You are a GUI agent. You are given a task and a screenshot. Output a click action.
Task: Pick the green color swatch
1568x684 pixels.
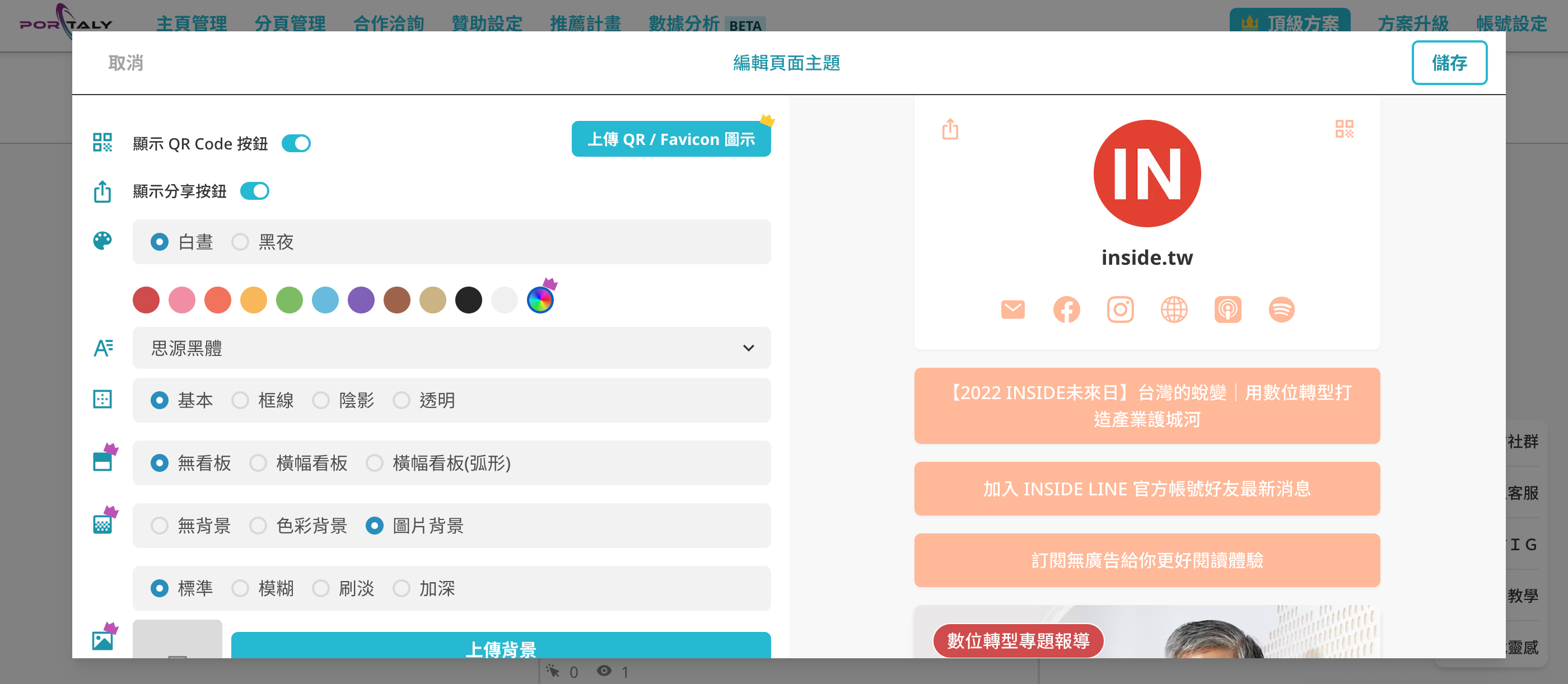click(289, 300)
